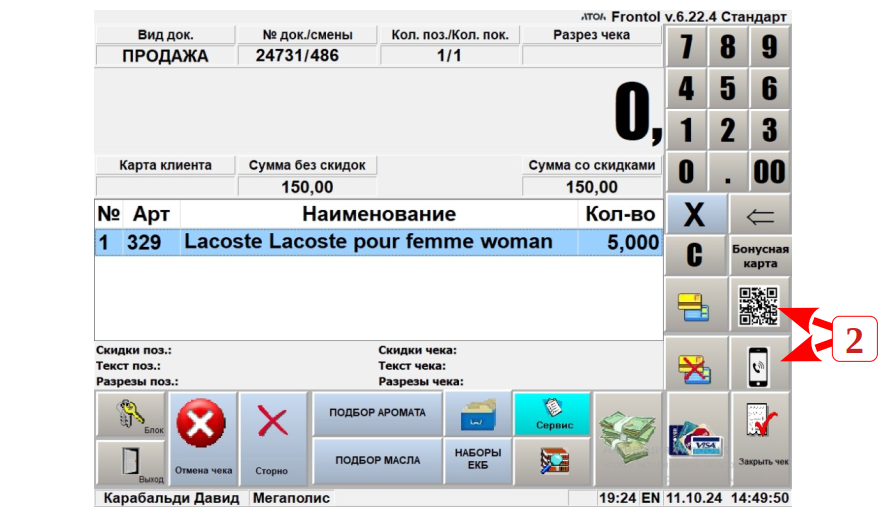Click the Наименование column header

378,214
